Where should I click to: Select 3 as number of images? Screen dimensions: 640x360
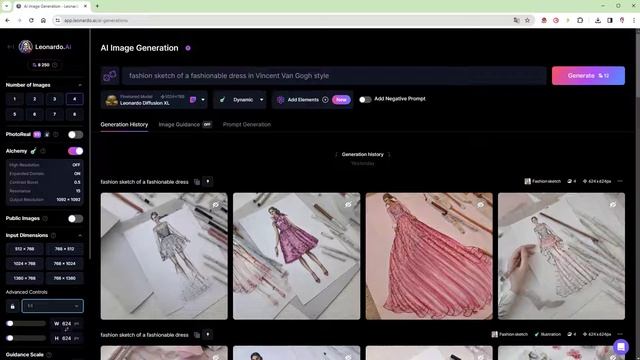click(54, 99)
